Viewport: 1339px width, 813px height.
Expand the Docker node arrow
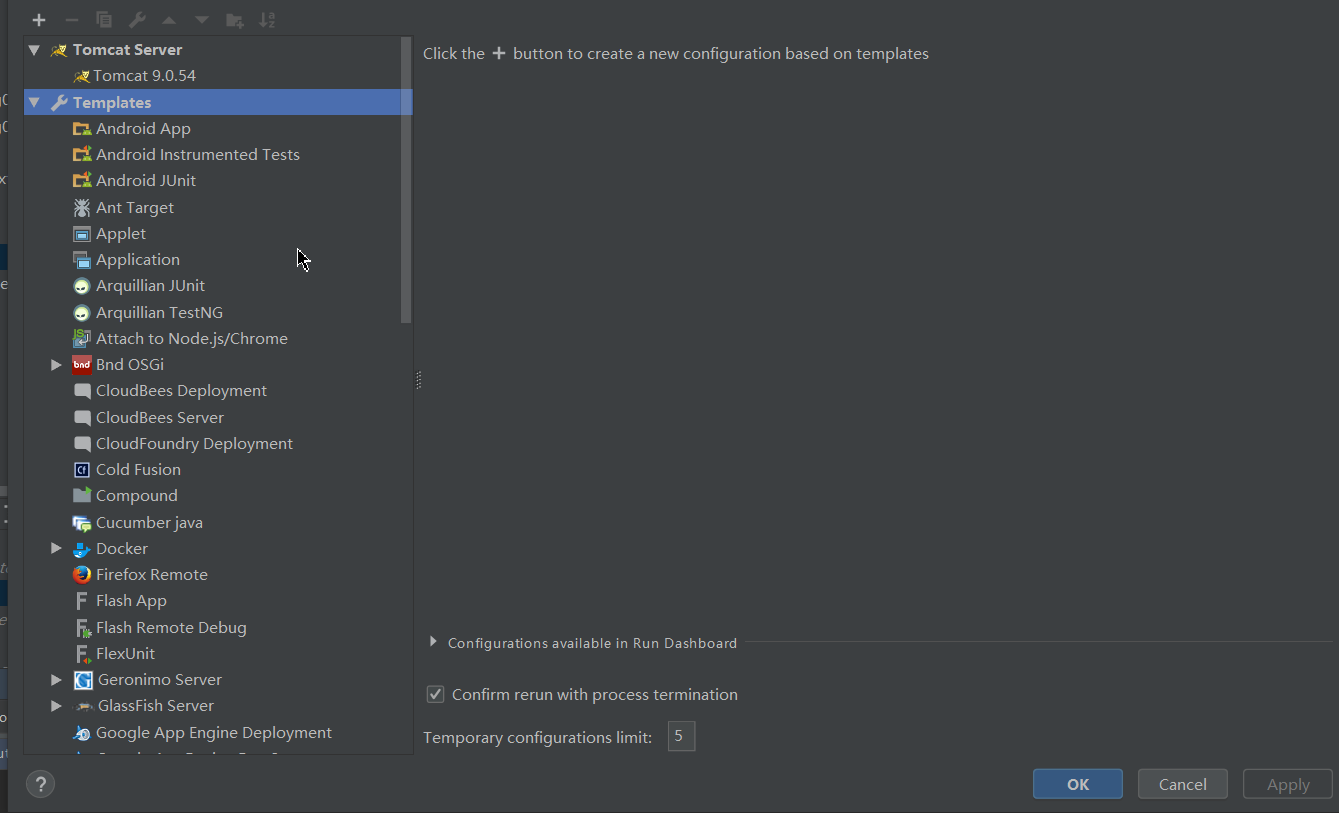[x=57, y=548]
